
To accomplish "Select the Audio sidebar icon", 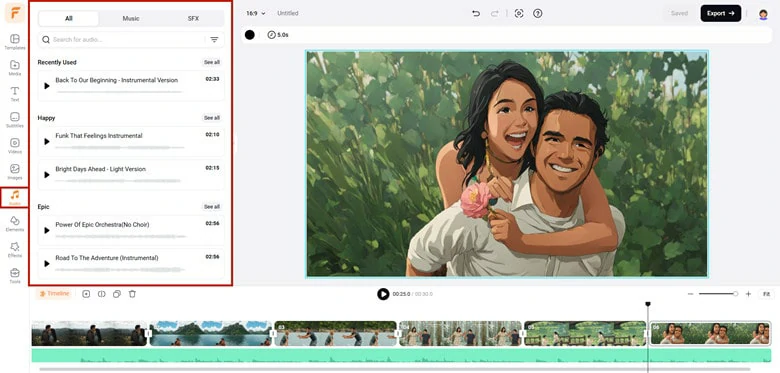I will click(15, 197).
